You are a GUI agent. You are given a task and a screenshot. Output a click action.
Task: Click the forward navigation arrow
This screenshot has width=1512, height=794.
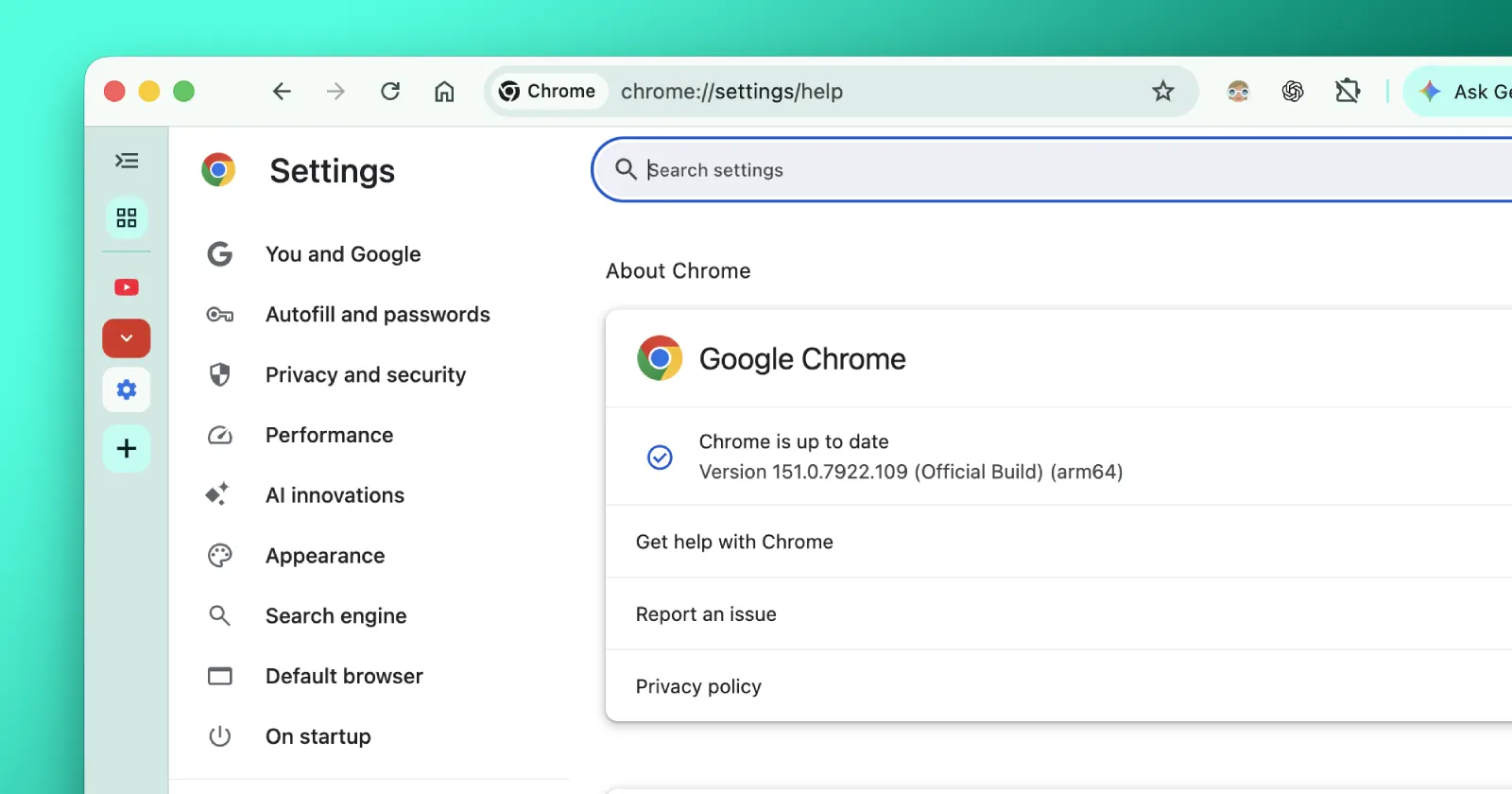335,92
